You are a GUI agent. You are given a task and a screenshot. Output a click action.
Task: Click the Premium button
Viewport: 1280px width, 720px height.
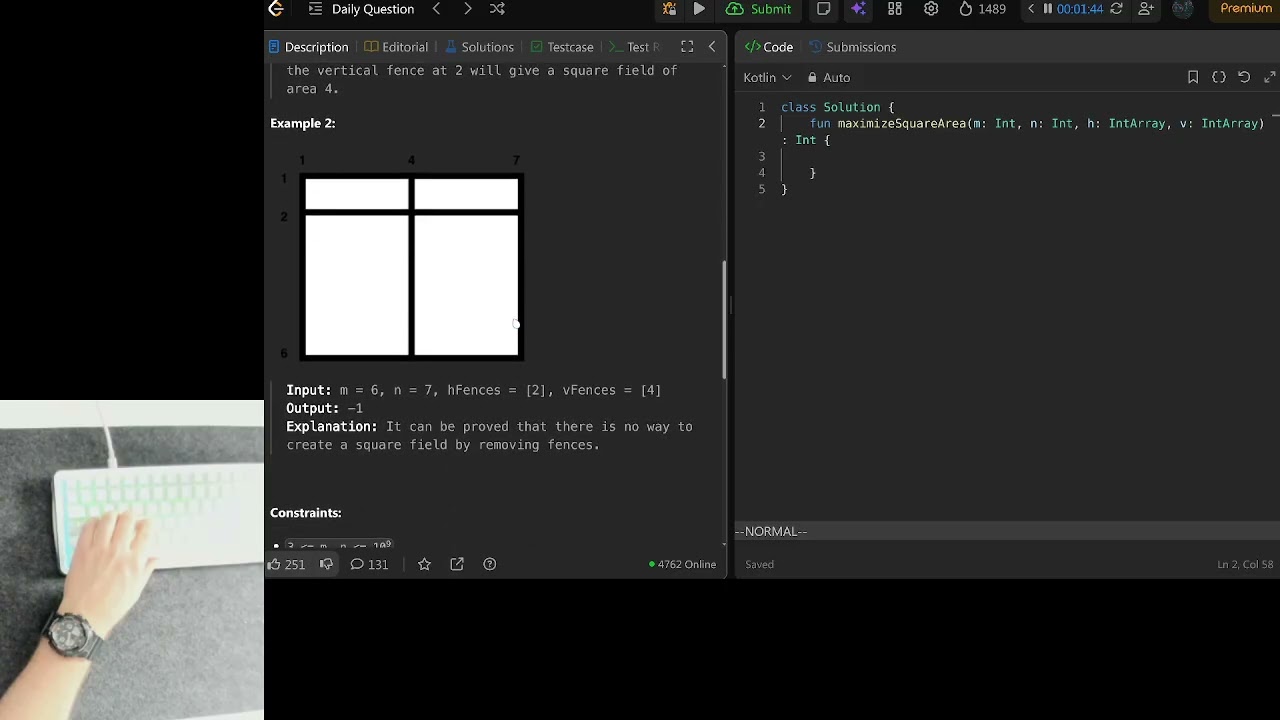click(x=1246, y=9)
